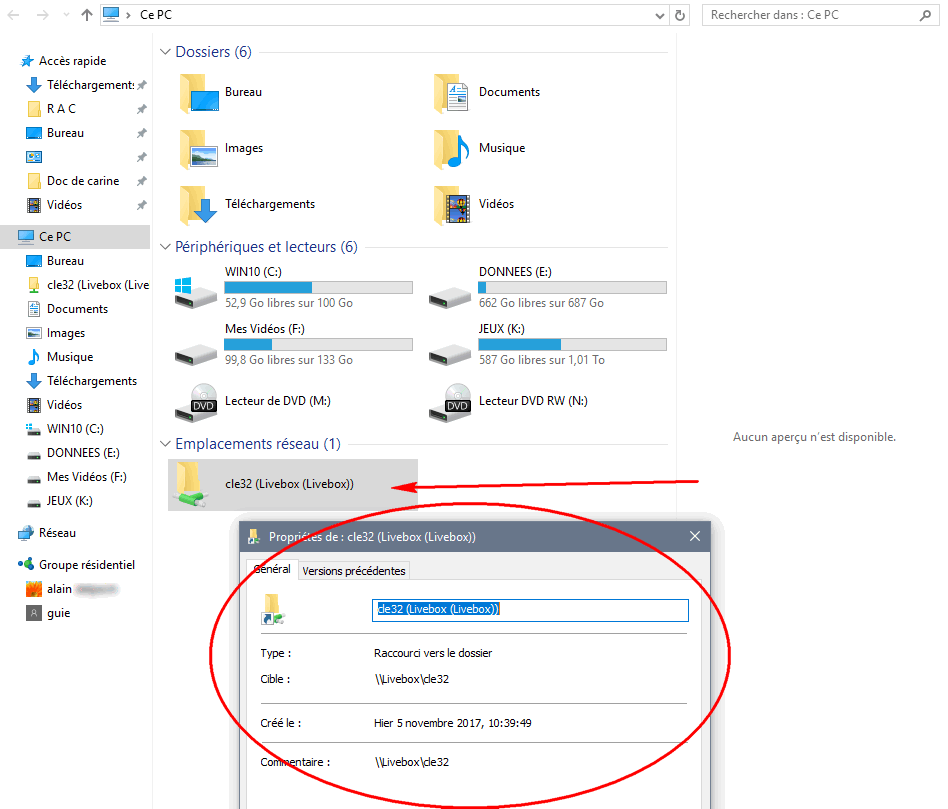Click the Réseau network icon in sidebar
This screenshot has width=948, height=809.
[26, 533]
